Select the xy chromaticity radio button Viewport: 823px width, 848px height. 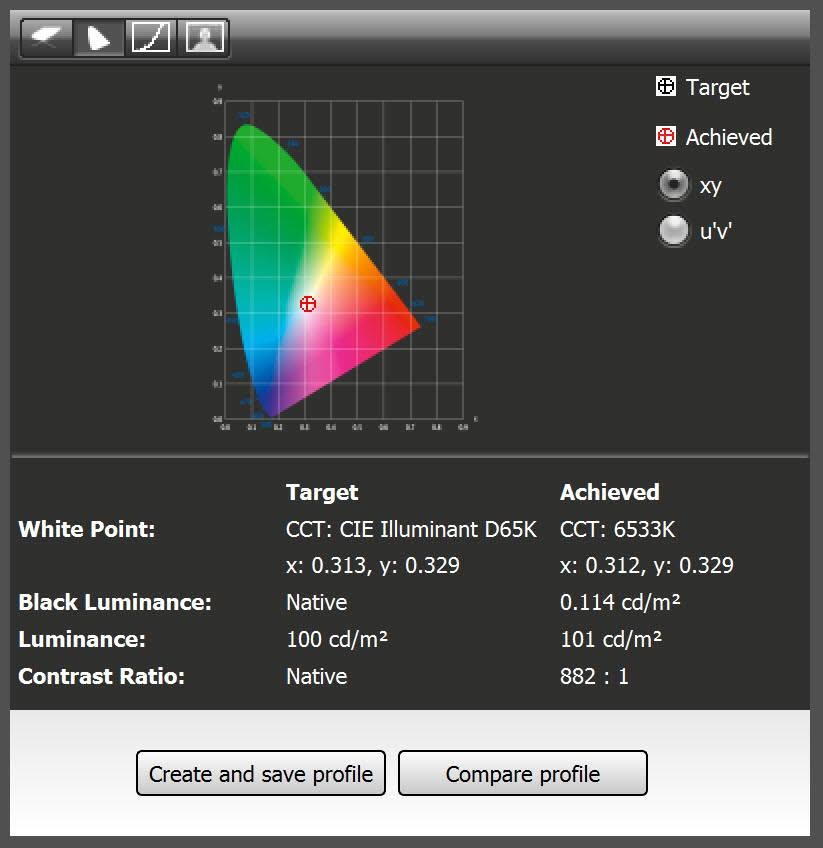[x=674, y=185]
